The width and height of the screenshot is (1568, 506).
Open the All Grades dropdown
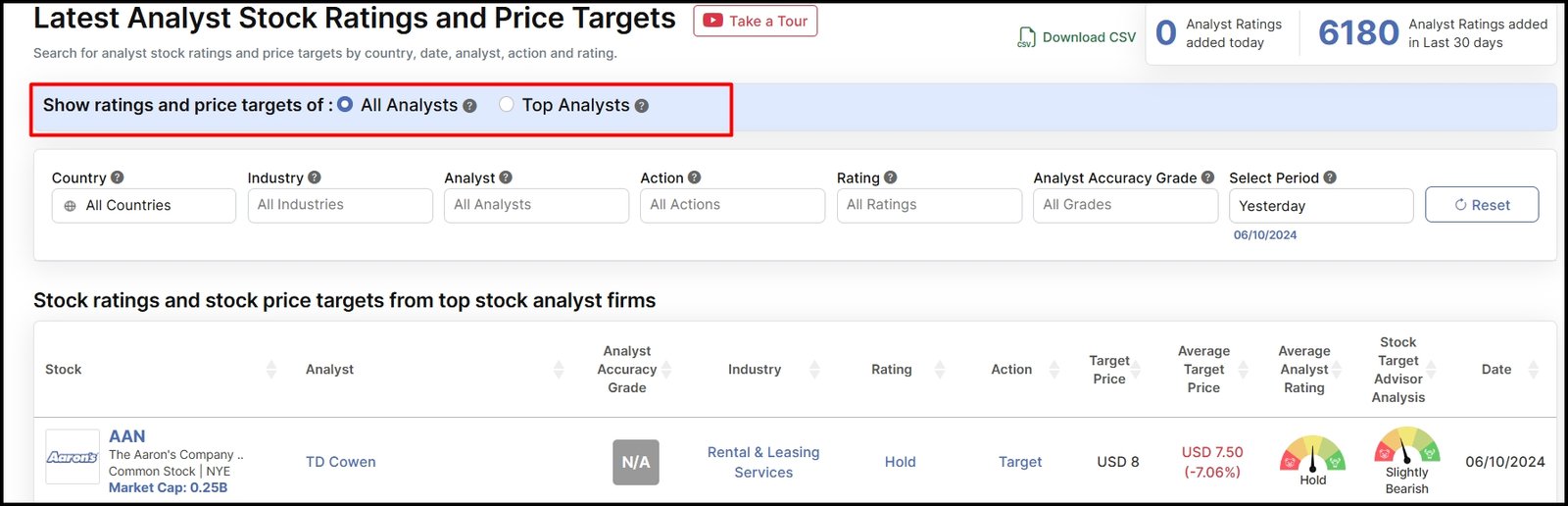click(1125, 206)
